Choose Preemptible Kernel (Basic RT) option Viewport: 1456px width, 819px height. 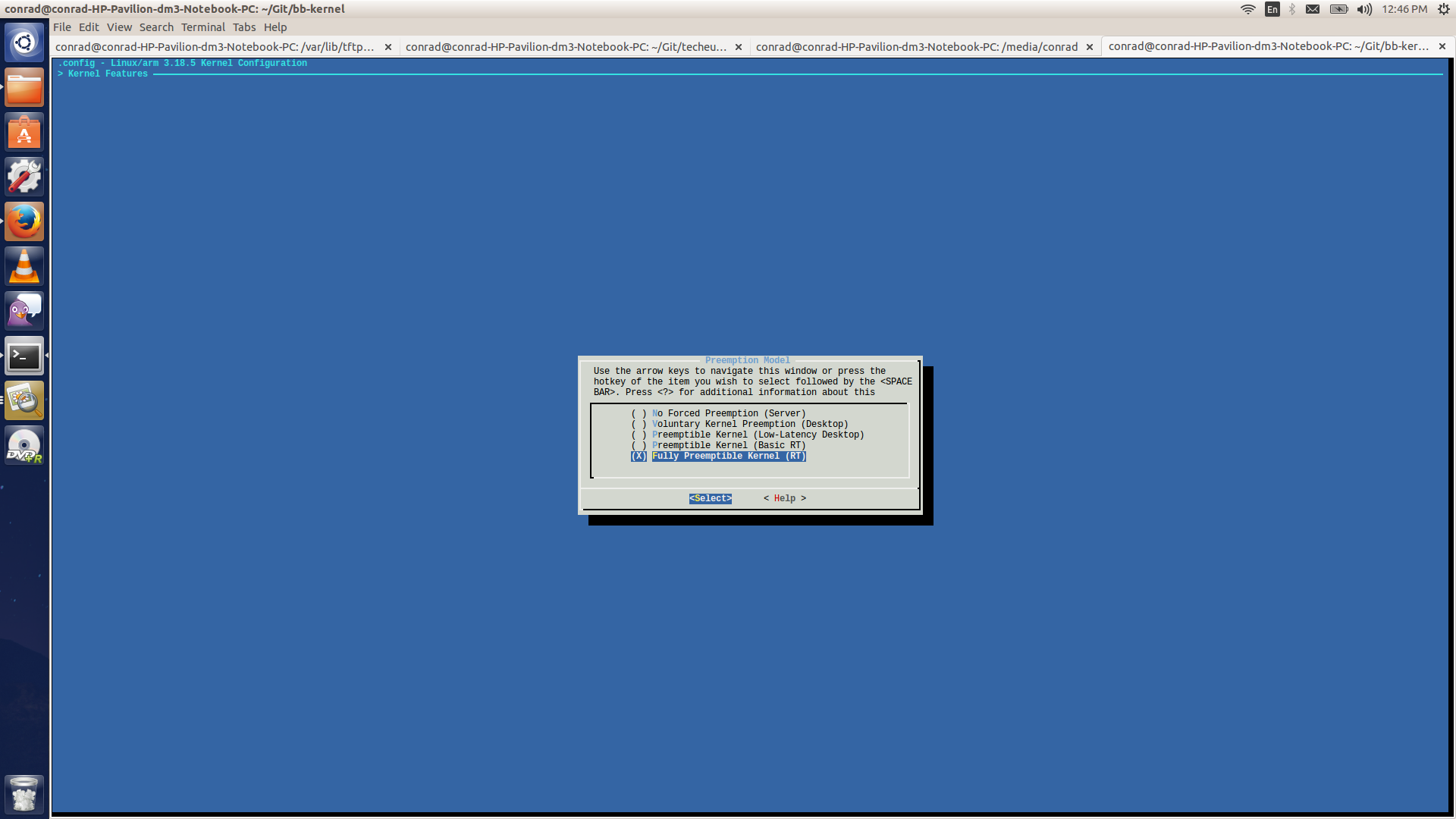point(728,445)
